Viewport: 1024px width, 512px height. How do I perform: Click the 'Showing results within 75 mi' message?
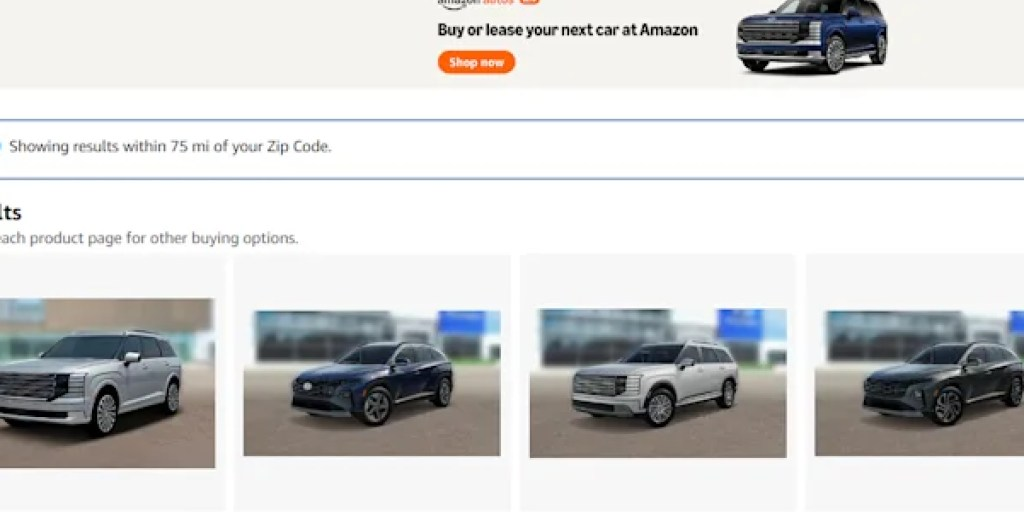[x=170, y=147]
